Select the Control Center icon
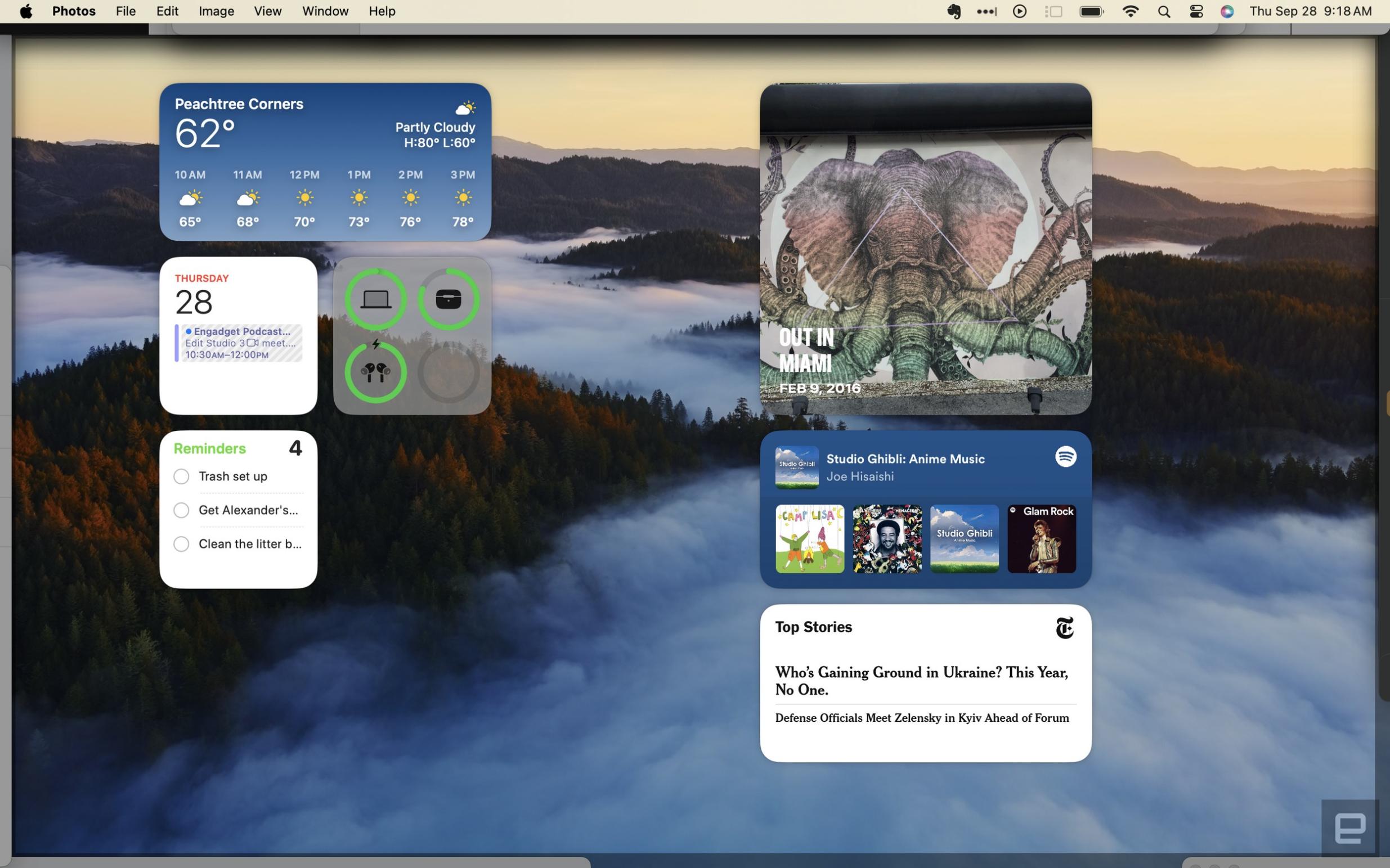The width and height of the screenshot is (1390, 868). coord(1196,11)
